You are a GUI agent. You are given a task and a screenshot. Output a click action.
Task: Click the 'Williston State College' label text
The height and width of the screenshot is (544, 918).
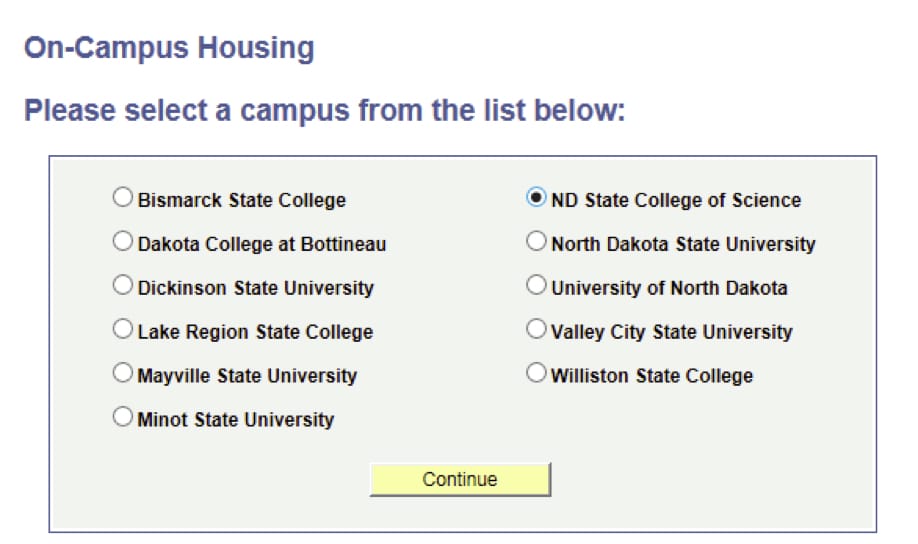click(x=652, y=376)
